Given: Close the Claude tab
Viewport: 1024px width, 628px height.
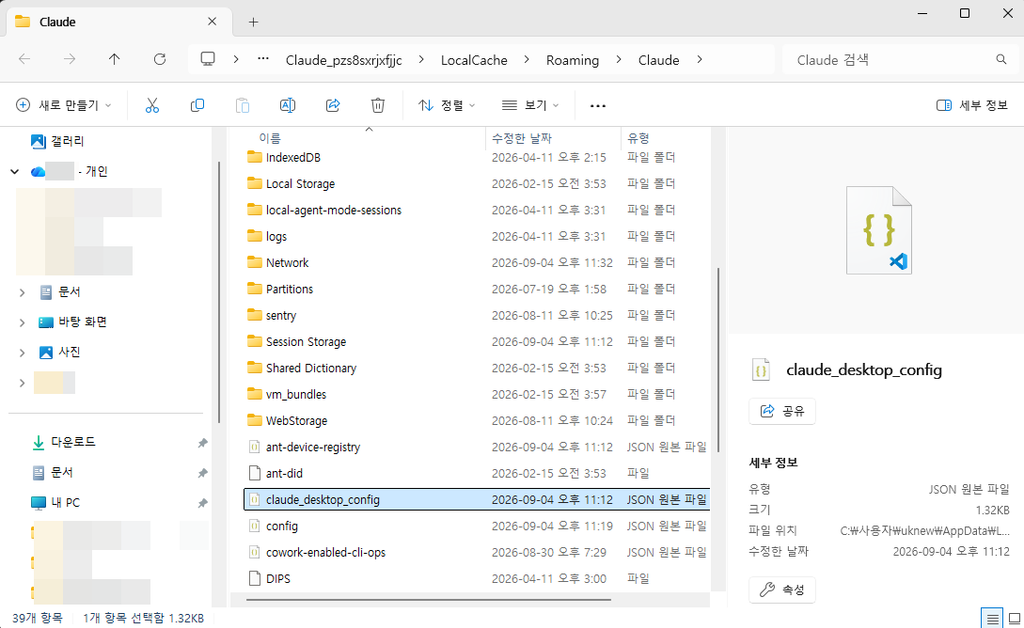Looking at the screenshot, I should click(212, 22).
